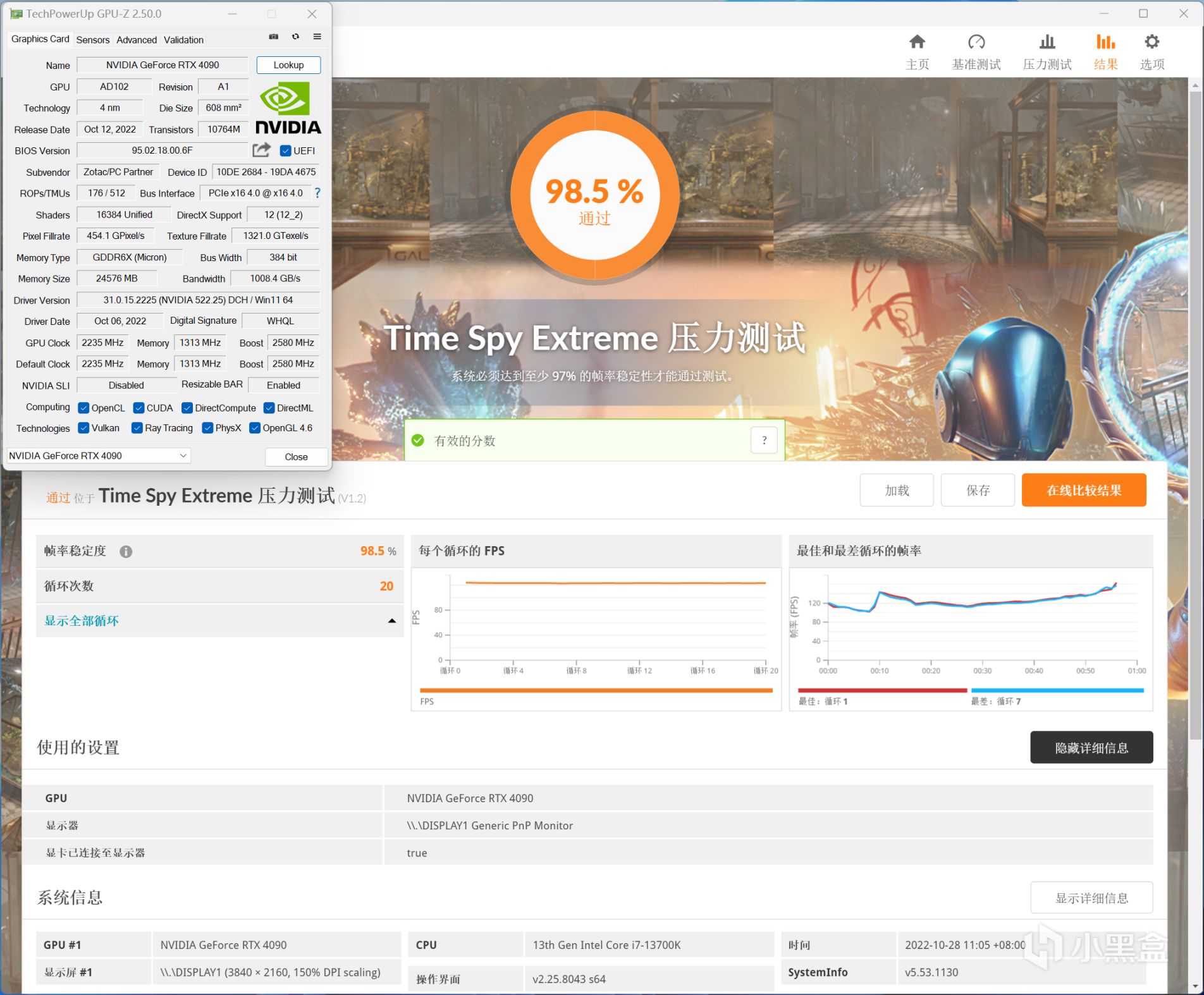Switch to the Validation tab
The width and height of the screenshot is (1204, 995).
tap(183, 40)
